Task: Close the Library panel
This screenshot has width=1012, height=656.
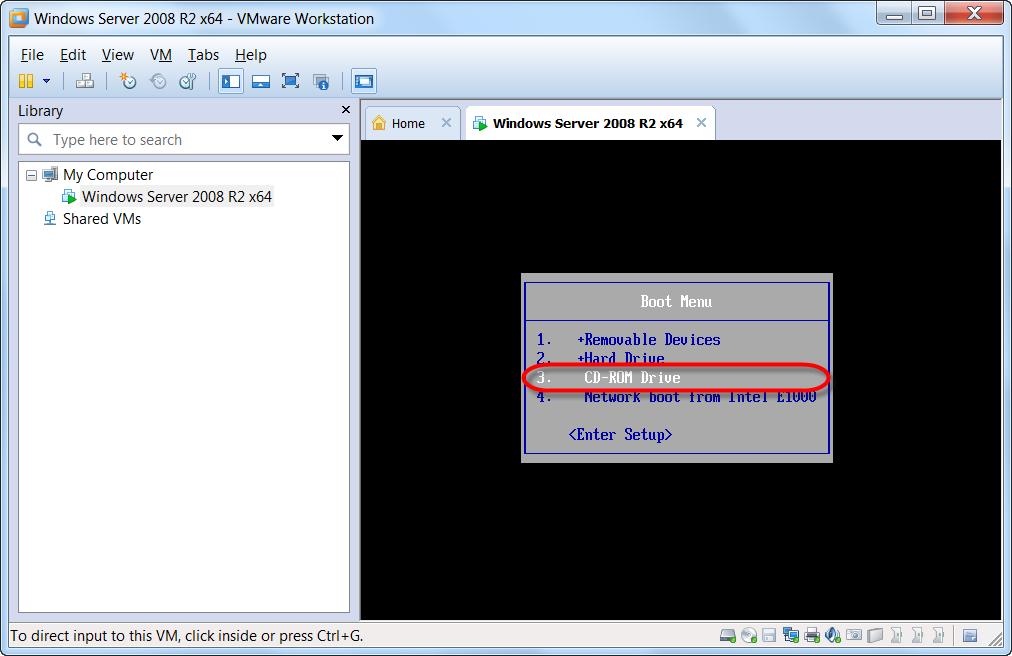Action: tap(346, 110)
